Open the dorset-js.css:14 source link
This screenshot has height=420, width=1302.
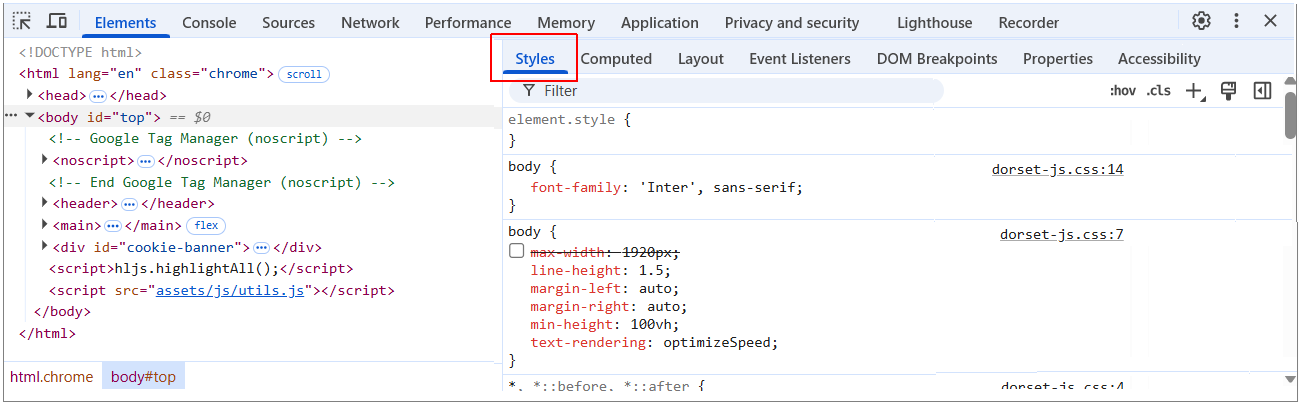click(1058, 170)
